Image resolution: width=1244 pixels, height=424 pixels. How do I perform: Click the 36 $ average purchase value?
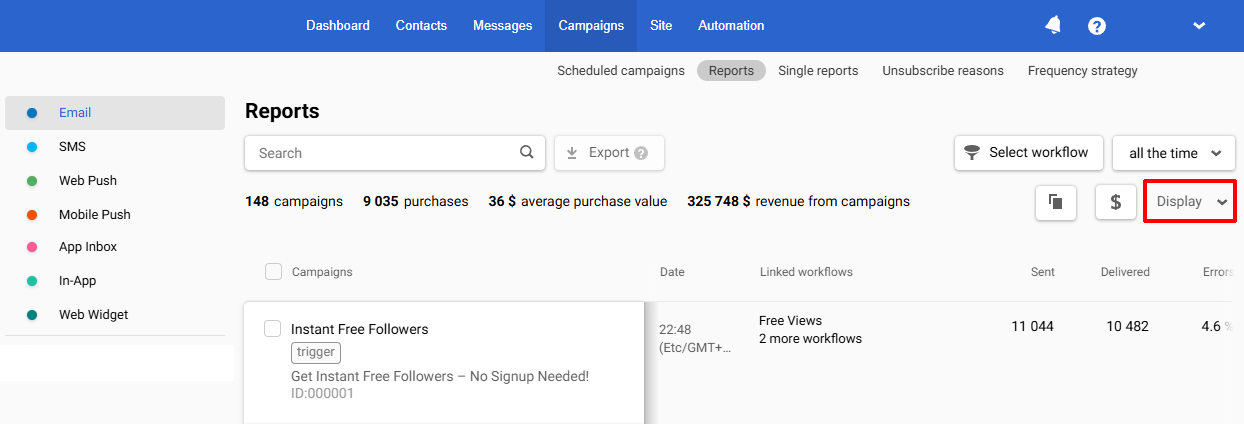(x=577, y=201)
